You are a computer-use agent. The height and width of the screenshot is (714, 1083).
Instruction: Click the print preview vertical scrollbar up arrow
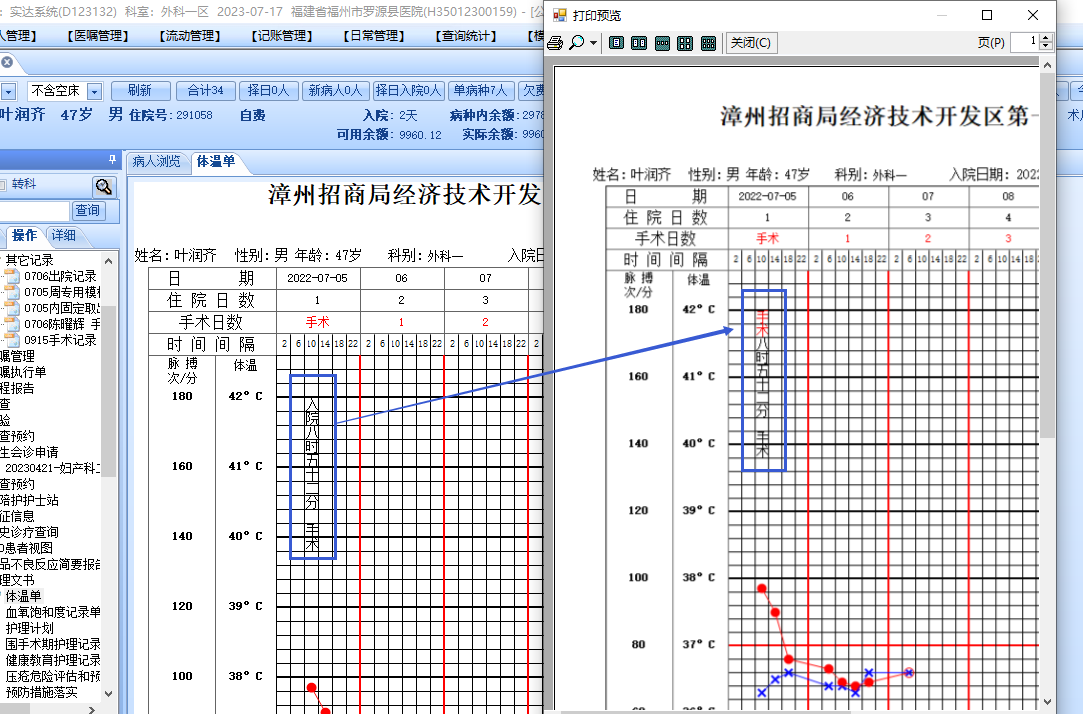click(x=1047, y=65)
